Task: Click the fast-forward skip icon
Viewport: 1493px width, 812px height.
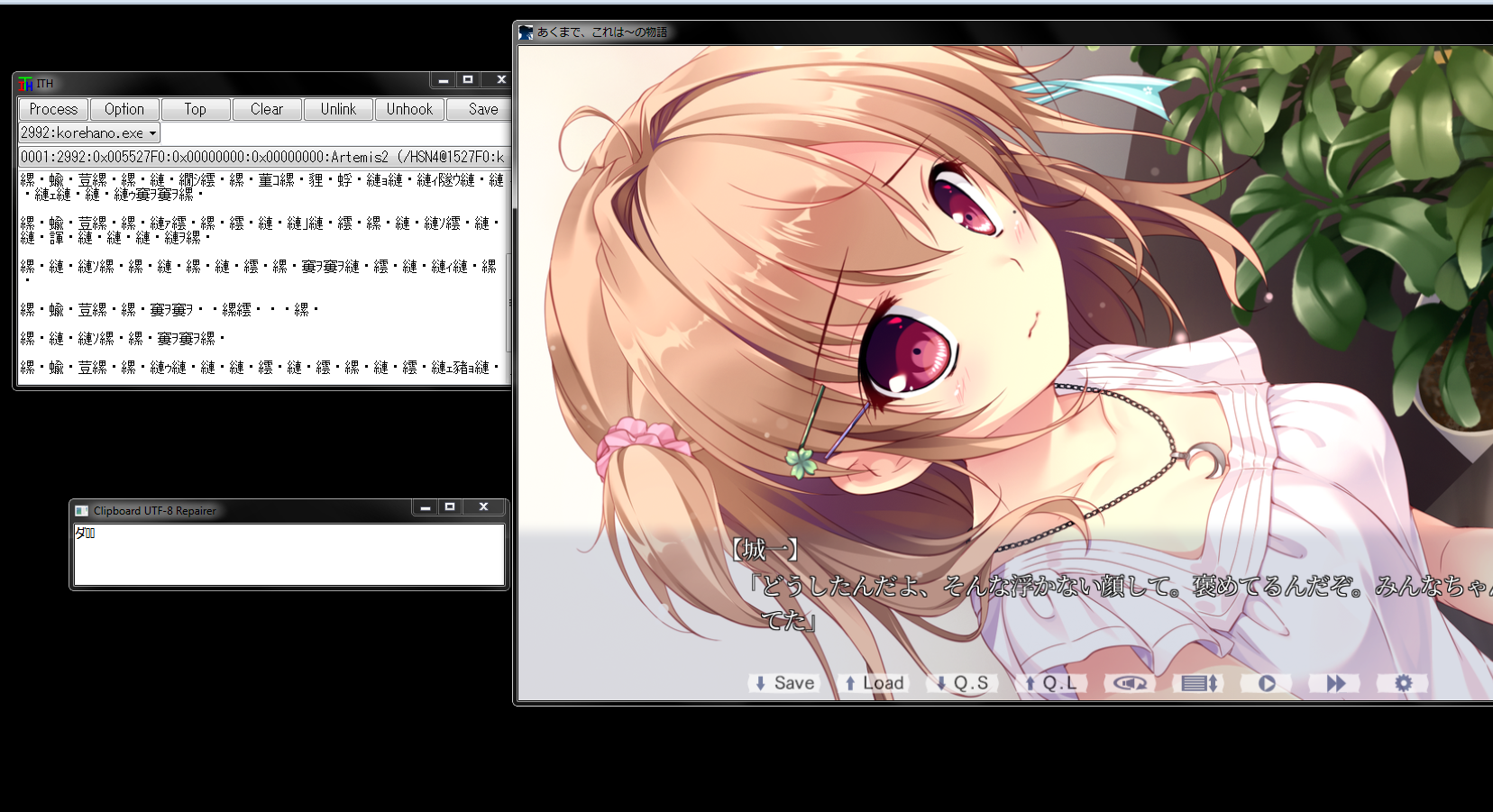Action: tap(1335, 683)
